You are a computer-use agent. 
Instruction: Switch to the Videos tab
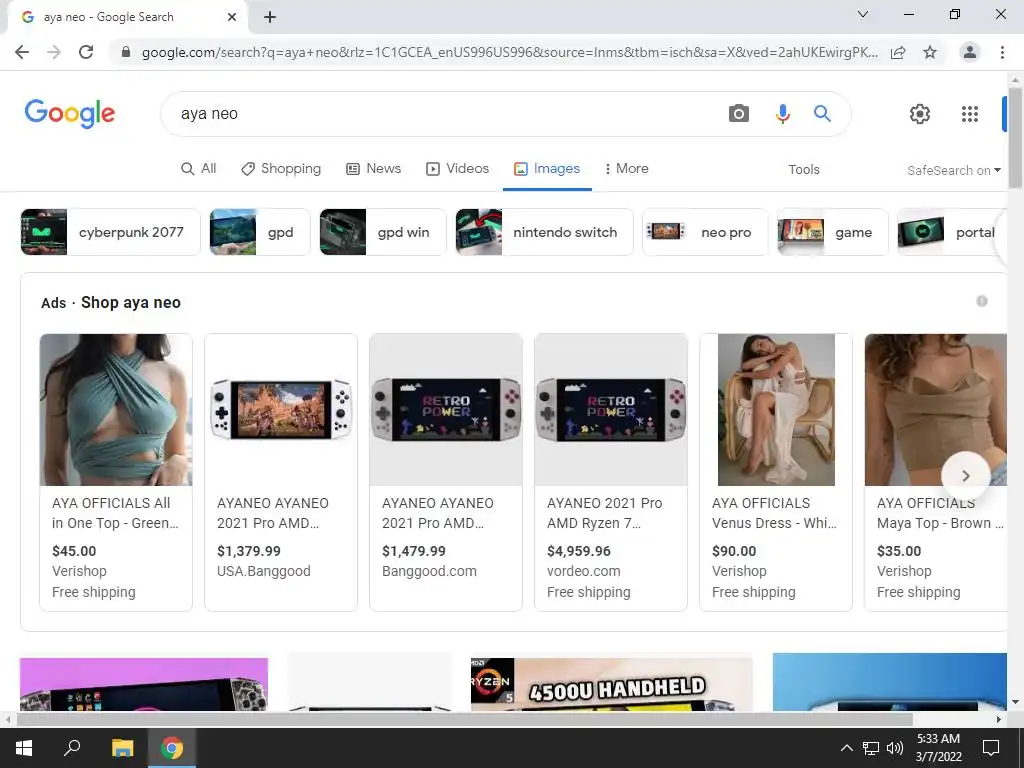(x=457, y=168)
